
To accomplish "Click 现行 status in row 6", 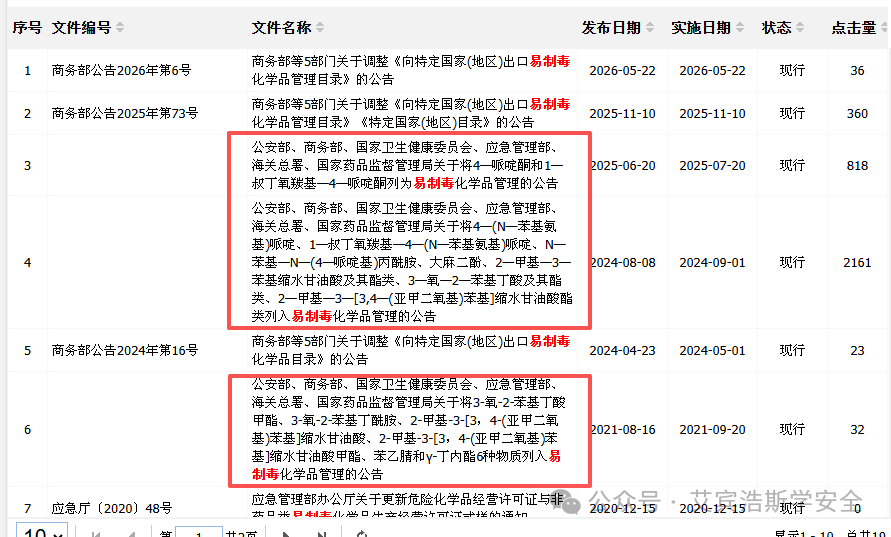I will click(792, 429).
